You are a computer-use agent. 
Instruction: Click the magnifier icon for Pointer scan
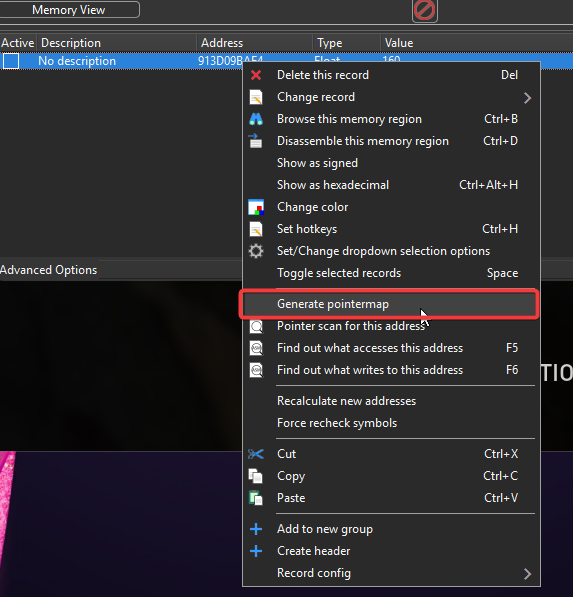tap(256, 326)
